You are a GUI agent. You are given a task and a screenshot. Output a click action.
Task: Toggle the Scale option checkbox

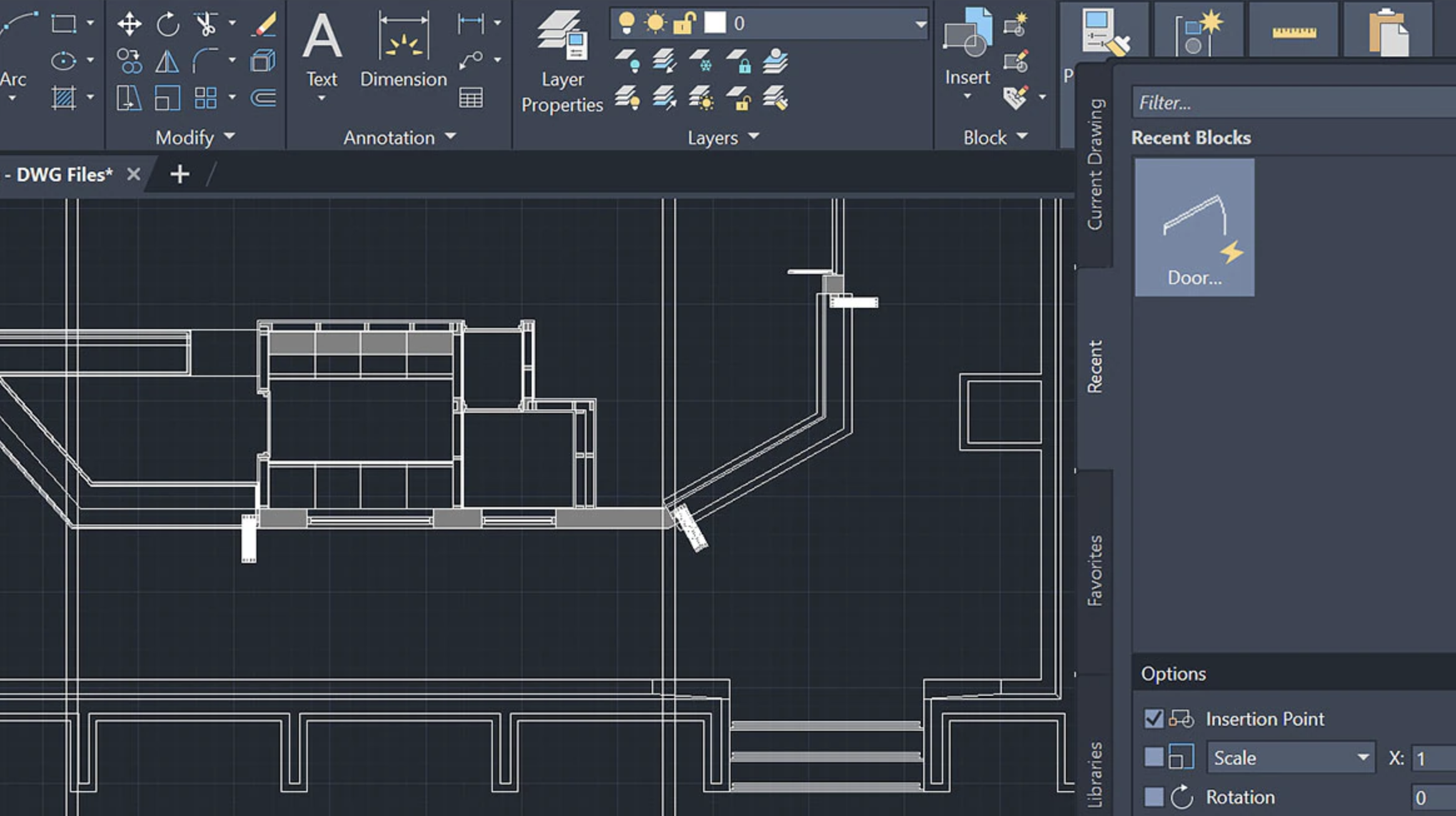tap(1155, 757)
